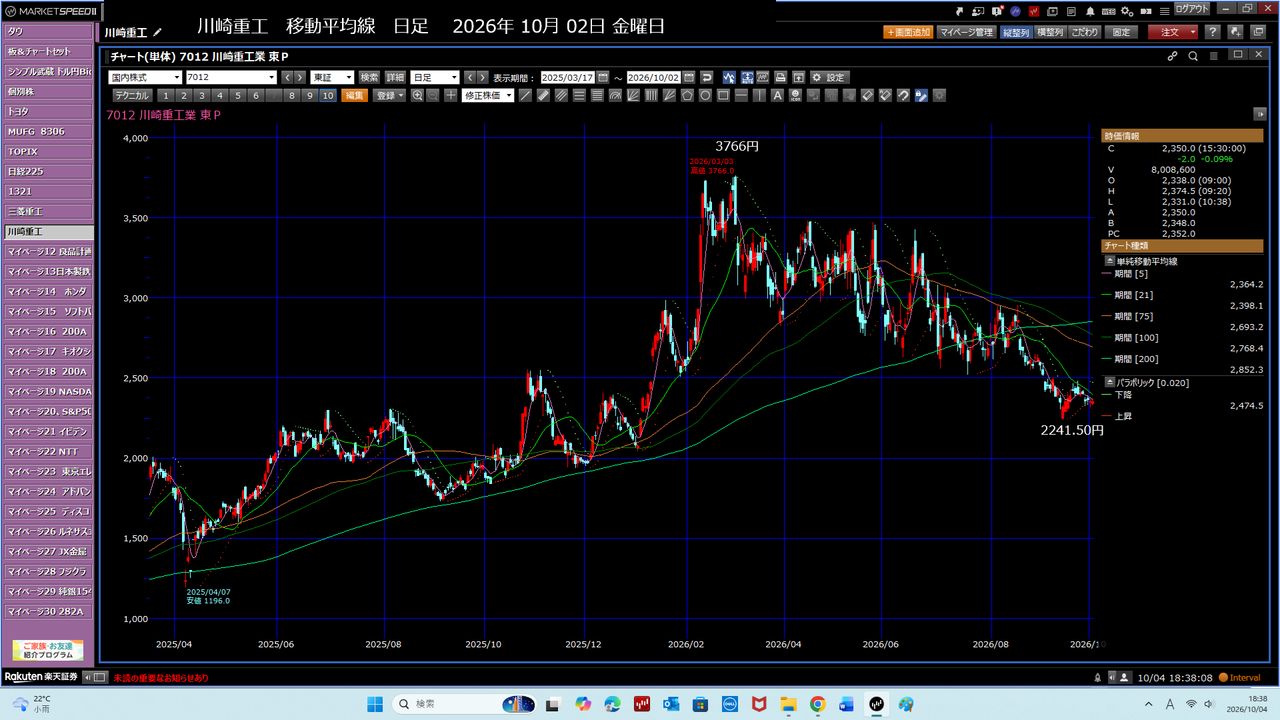This screenshot has height=720, width=1280.
Task: Open the notification bell icon
Action: coord(1090,11)
